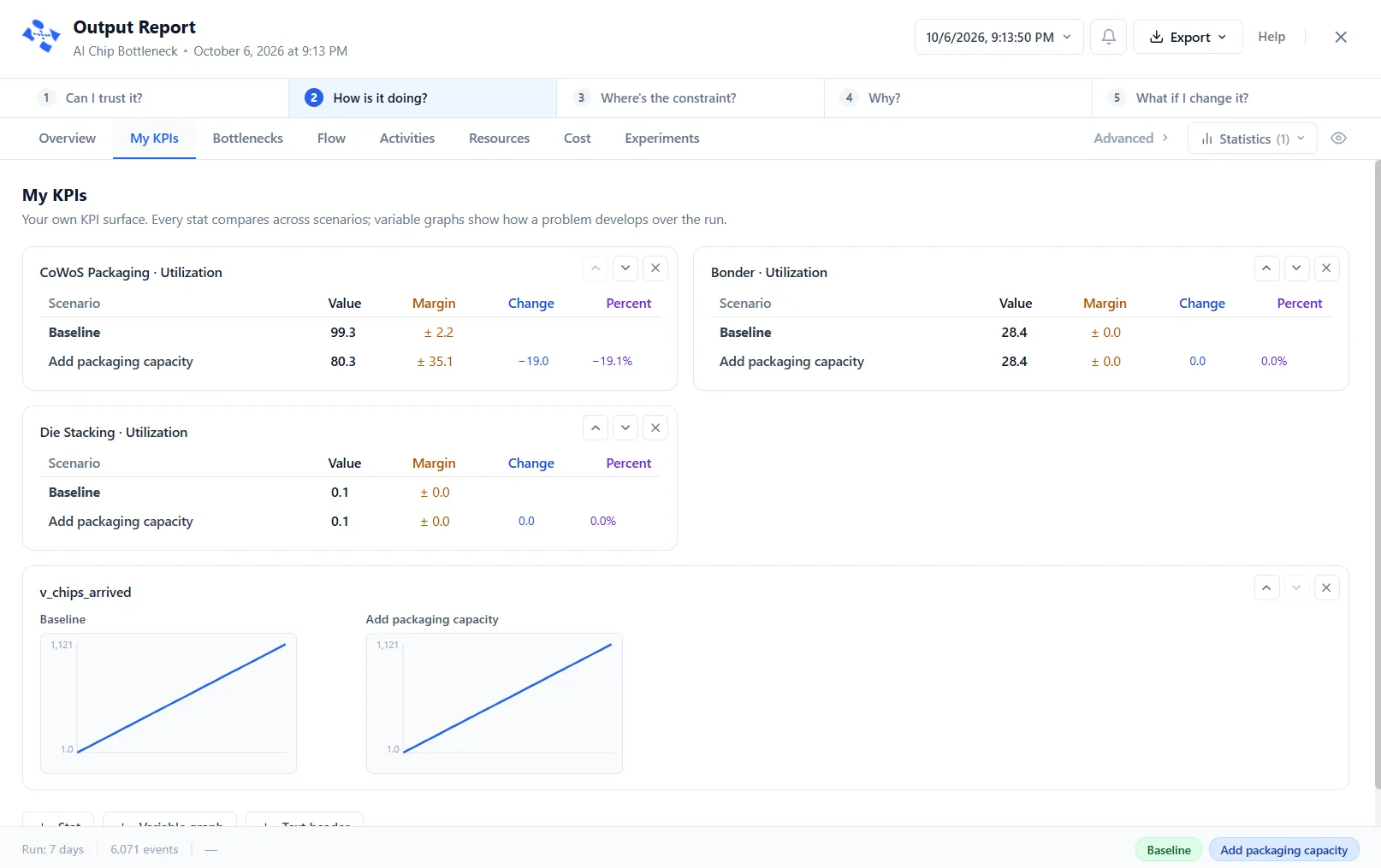Go to step 3 Where's the constraint?
The width and height of the screenshot is (1381, 868).
coord(690,98)
